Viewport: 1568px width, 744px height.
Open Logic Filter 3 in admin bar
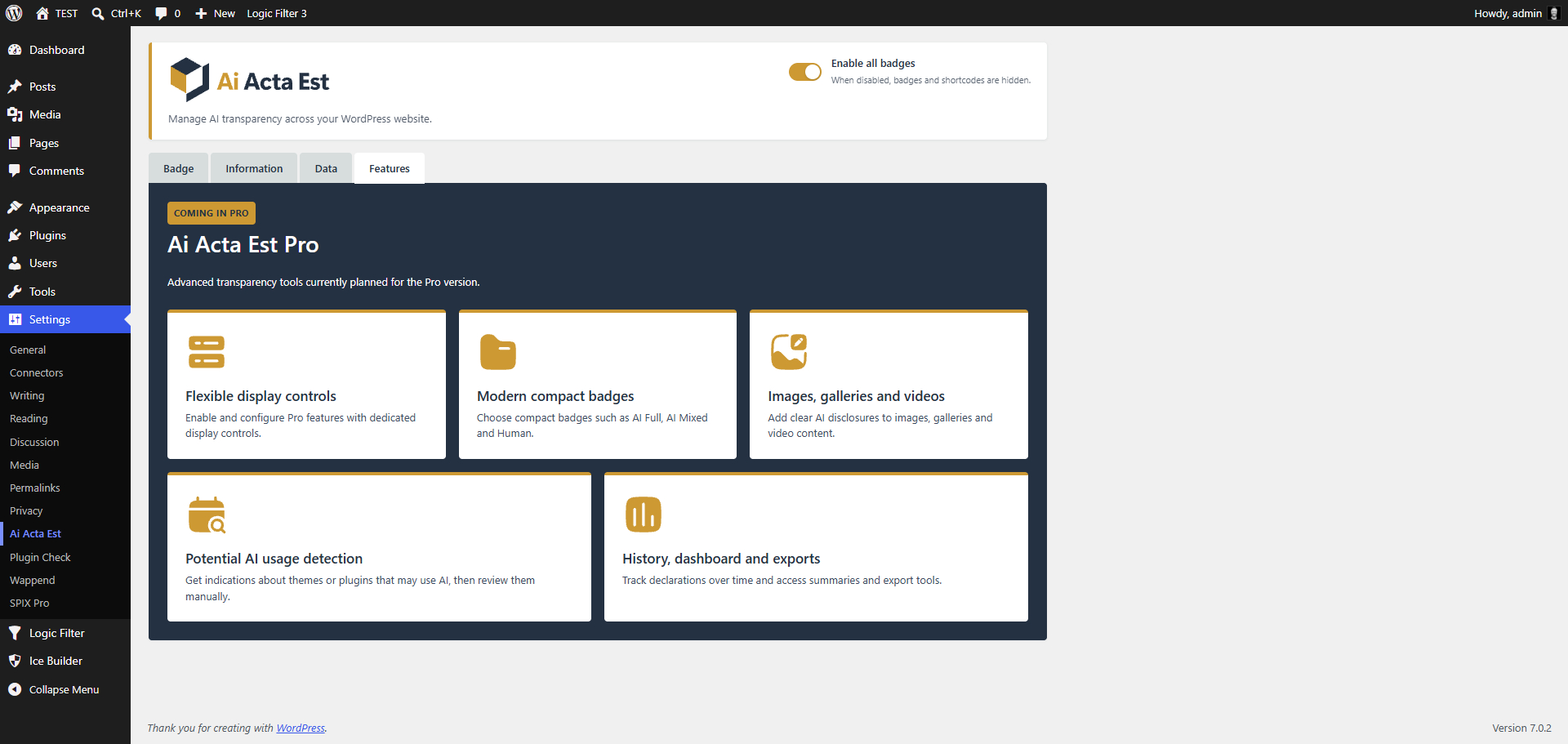[x=277, y=13]
